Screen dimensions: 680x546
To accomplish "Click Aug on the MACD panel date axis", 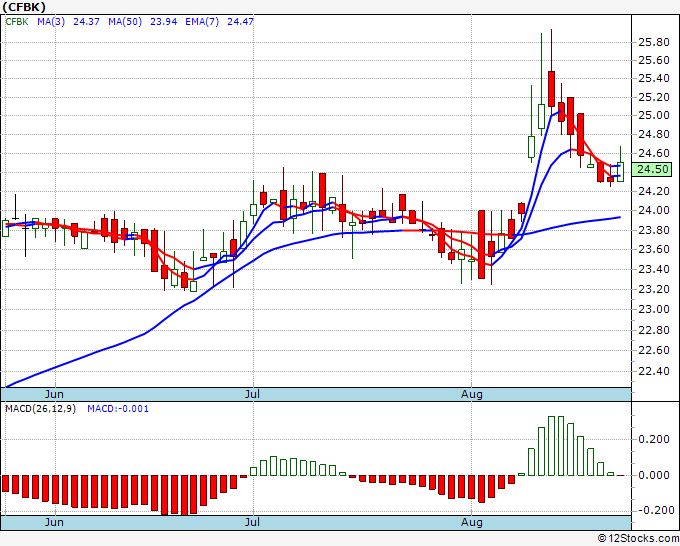I will 471,522.
